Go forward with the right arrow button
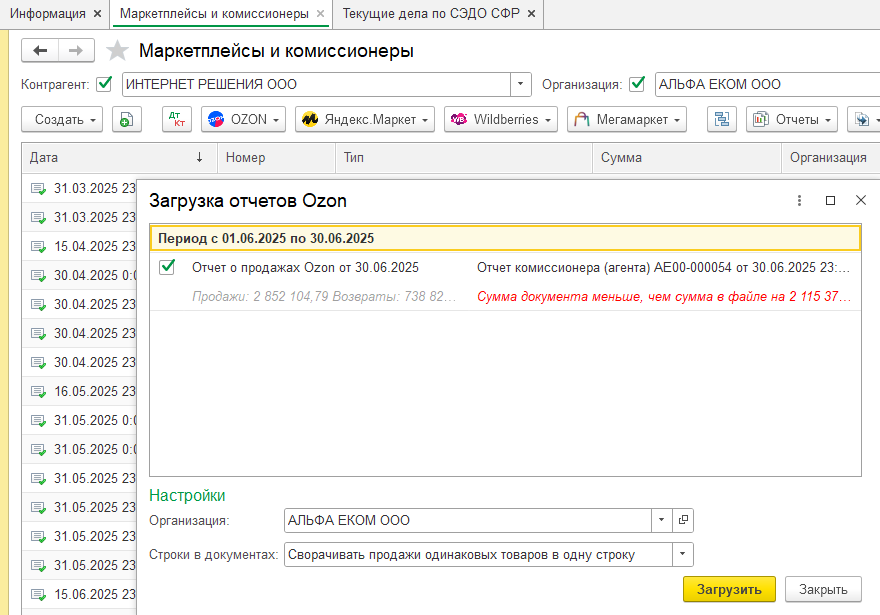 (76, 51)
